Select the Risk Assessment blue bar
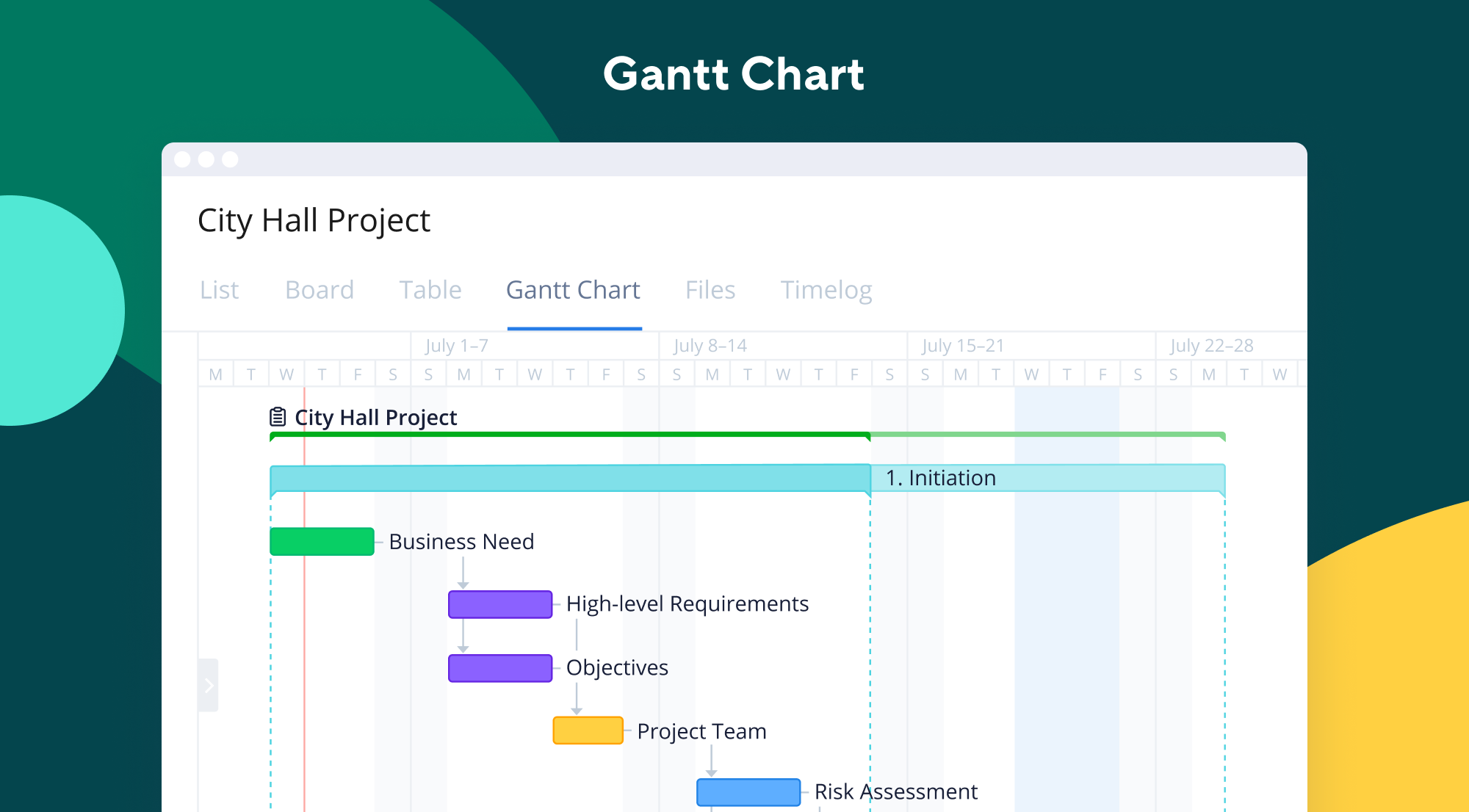 (x=748, y=791)
